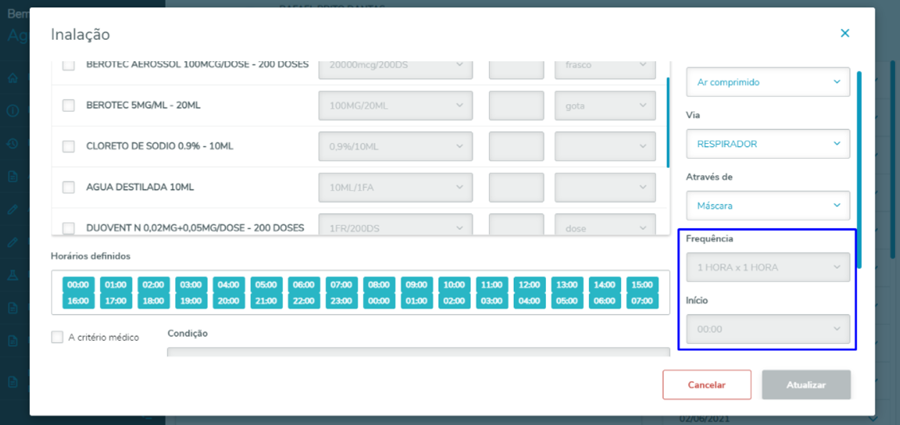Click the BEROTEC 5MG/ML - 20ML medication name

(x=143, y=105)
